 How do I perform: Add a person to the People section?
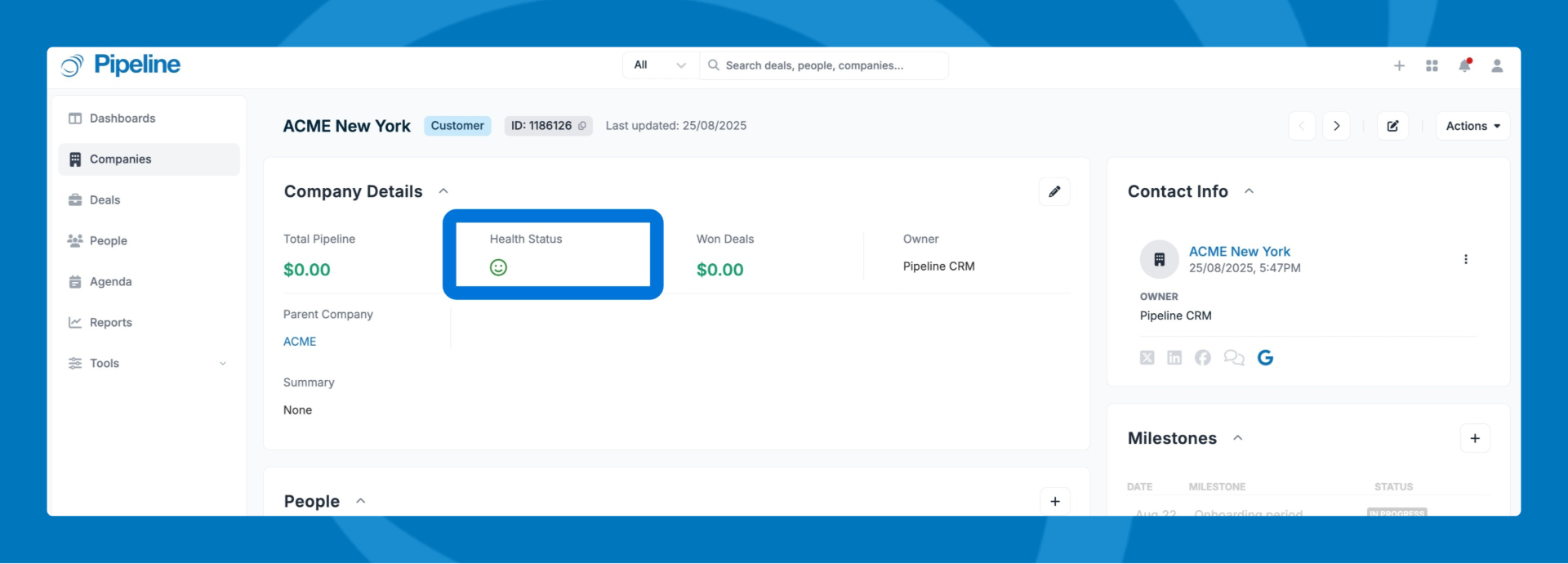(x=1055, y=501)
